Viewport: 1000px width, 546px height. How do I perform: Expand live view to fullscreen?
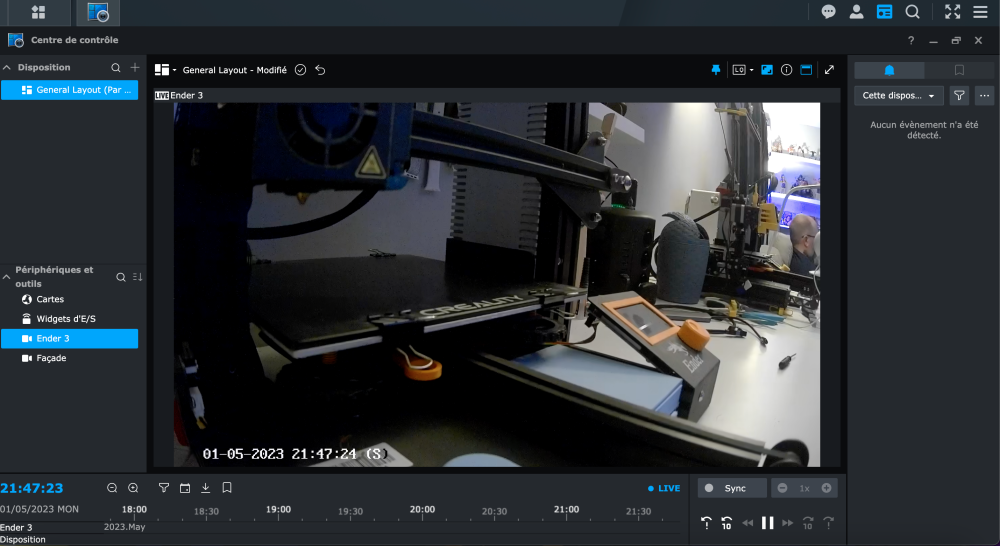pyautogui.click(x=829, y=70)
